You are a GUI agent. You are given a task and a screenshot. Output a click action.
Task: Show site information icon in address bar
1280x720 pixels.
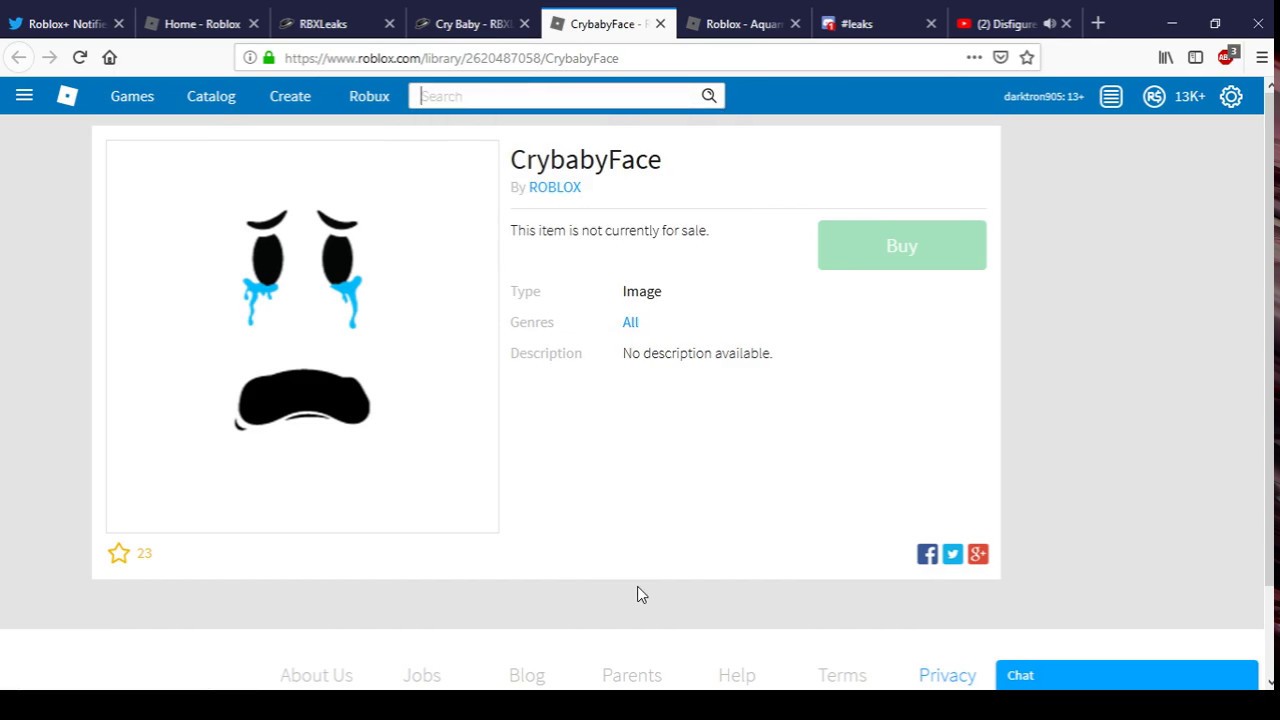click(250, 58)
